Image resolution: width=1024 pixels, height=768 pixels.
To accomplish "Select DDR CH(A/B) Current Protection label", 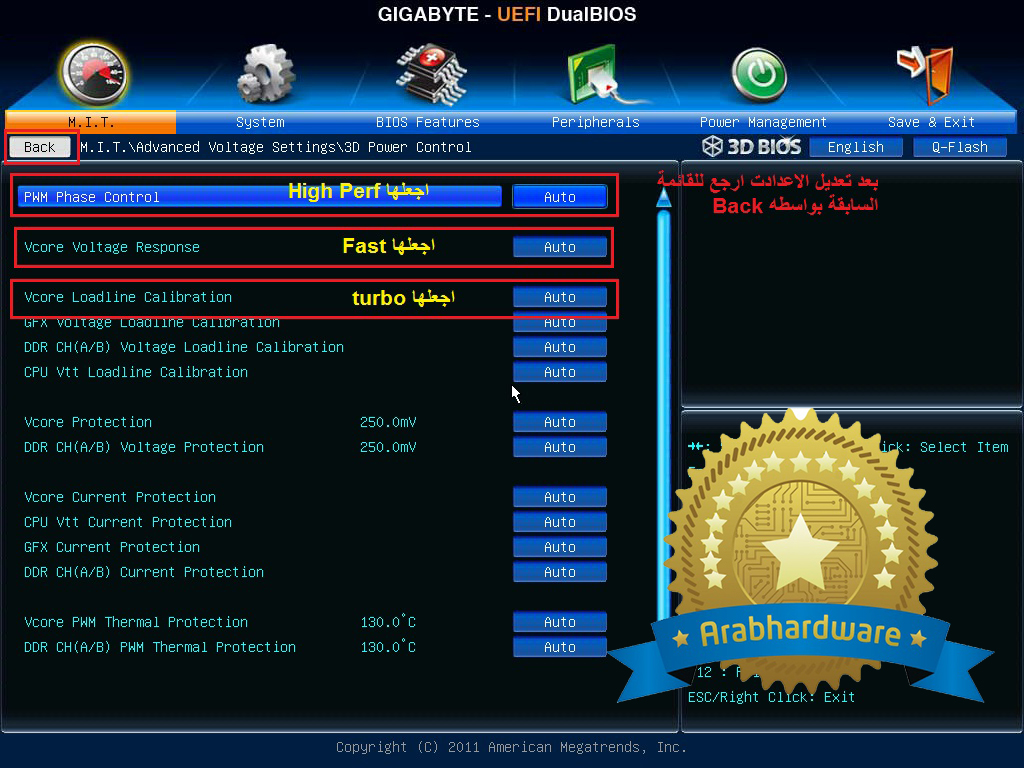I will (144, 571).
